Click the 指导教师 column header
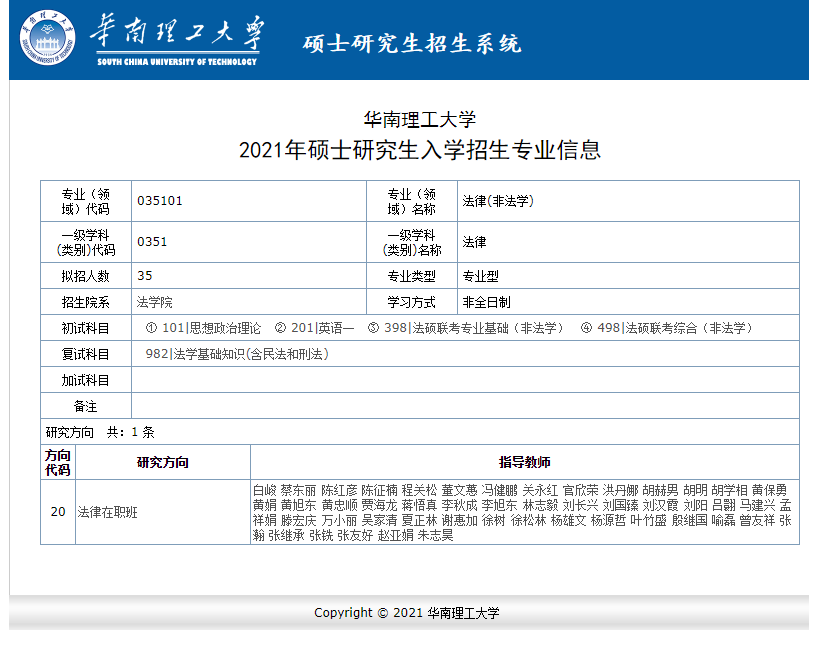Image resolution: width=826 pixels, height=649 pixels. [x=525, y=462]
